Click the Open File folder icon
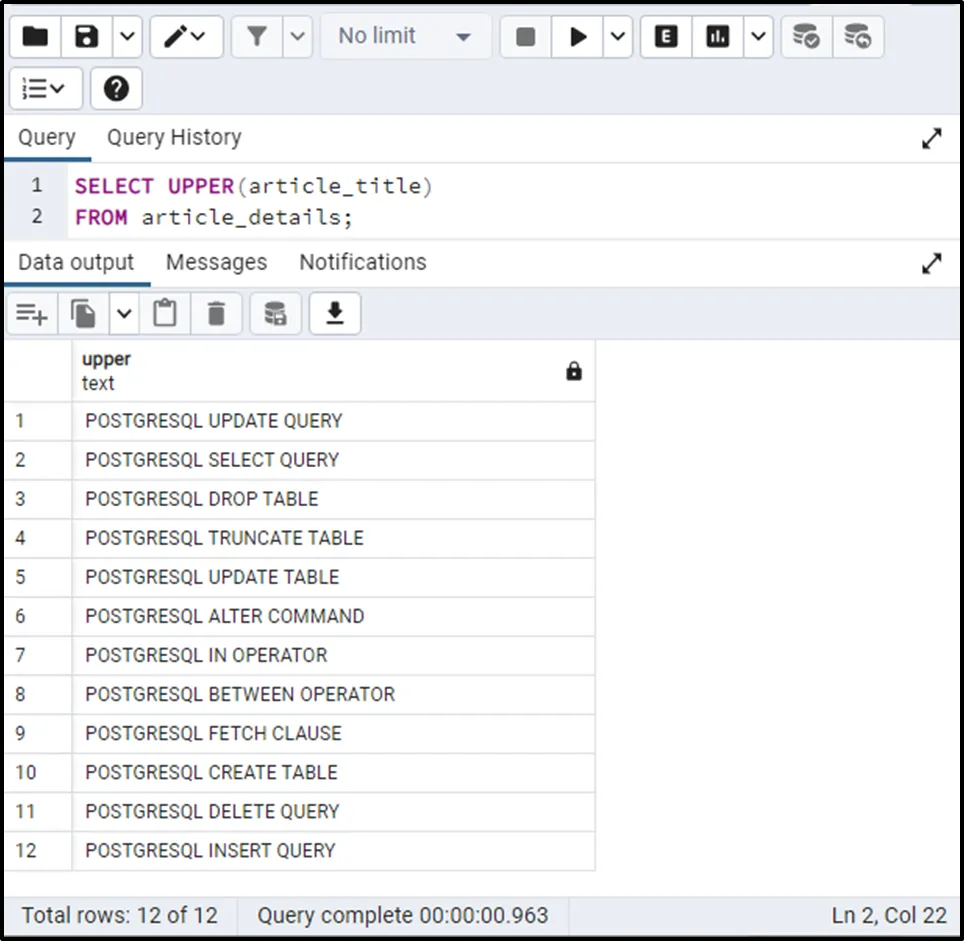964x941 pixels. pyautogui.click(x=35, y=37)
